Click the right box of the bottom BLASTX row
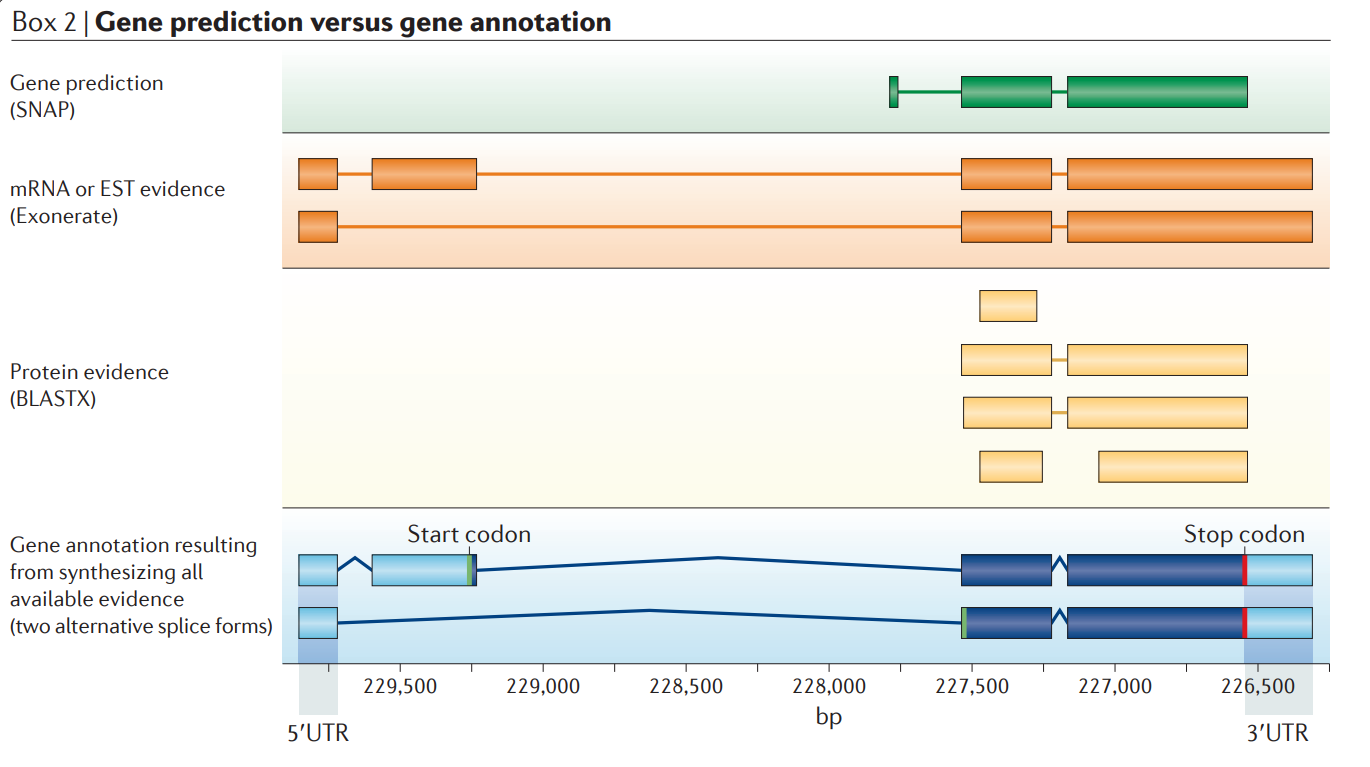 pyautogui.click(x=1173, y=466)
